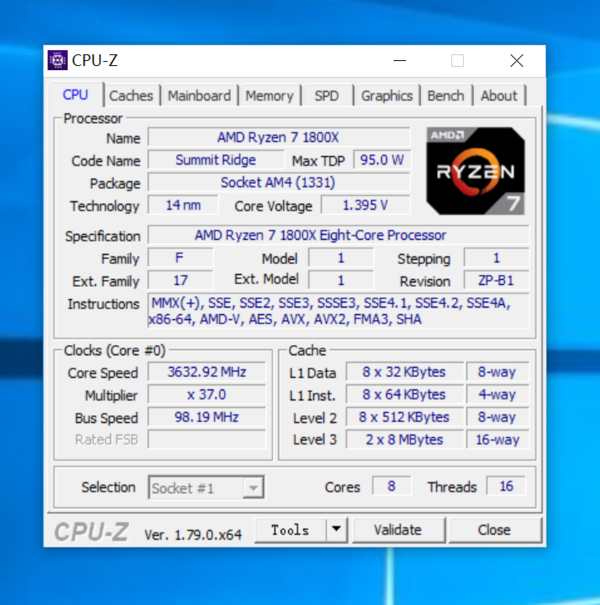Click the Specification field Eight-Core Processor
The height and width of the screenshot is (605, 600).
[x=338, y=235]
